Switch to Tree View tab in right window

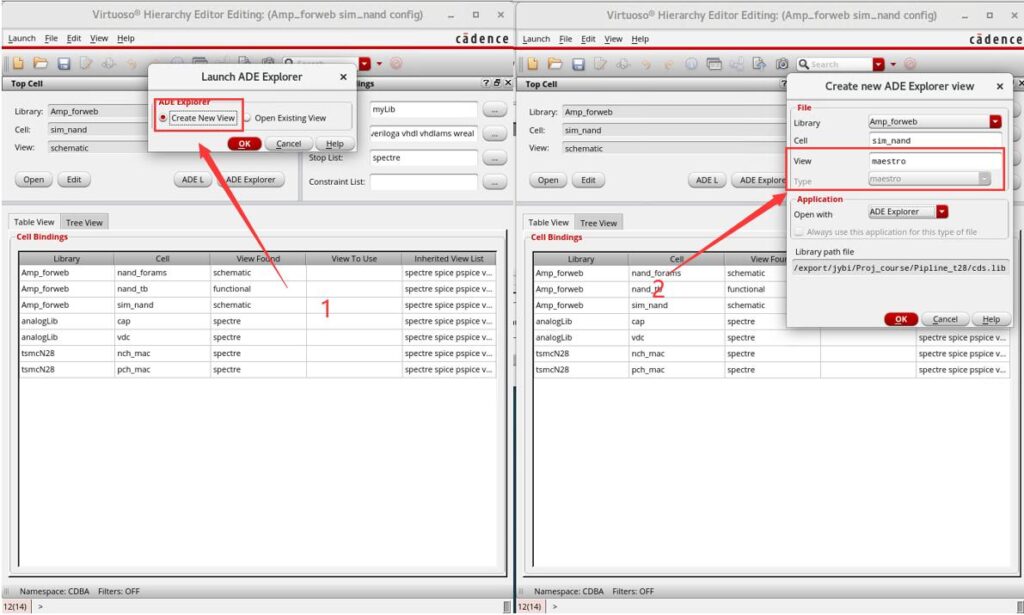pos(598,223)
